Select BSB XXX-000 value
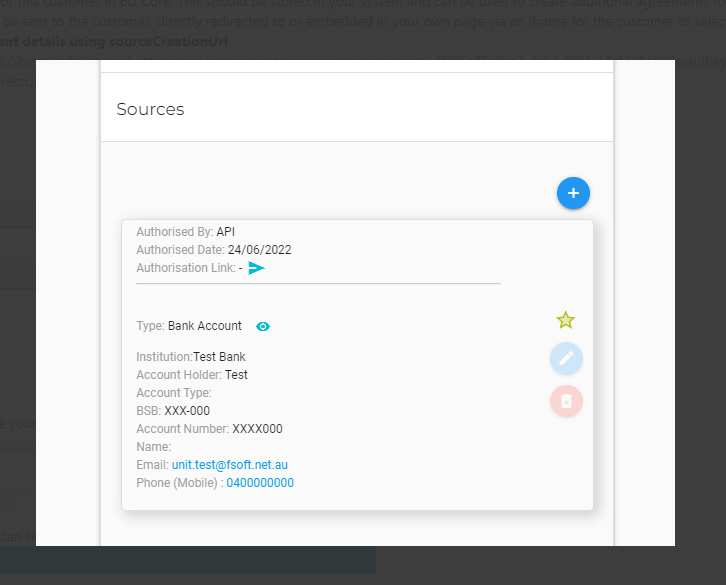Image resolution: width=726 pixels, height=585 pixels. tap(187, 411)
